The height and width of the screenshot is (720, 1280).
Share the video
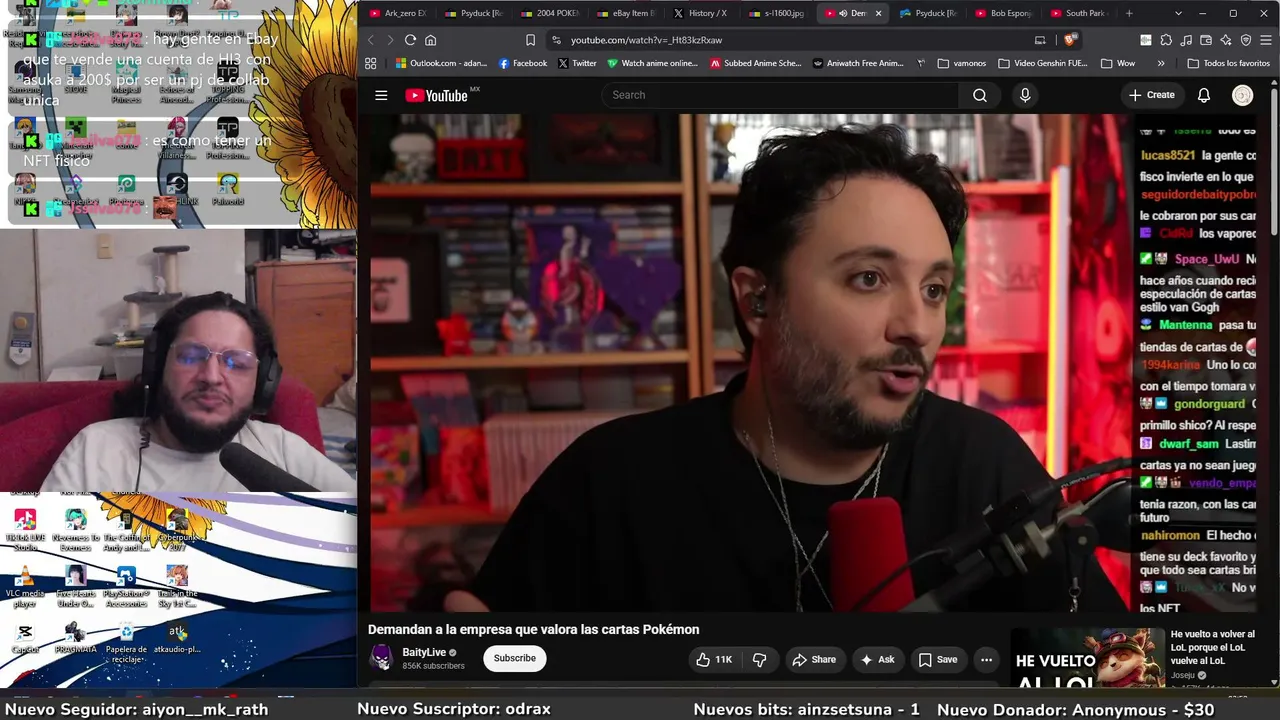coord(813,659)
